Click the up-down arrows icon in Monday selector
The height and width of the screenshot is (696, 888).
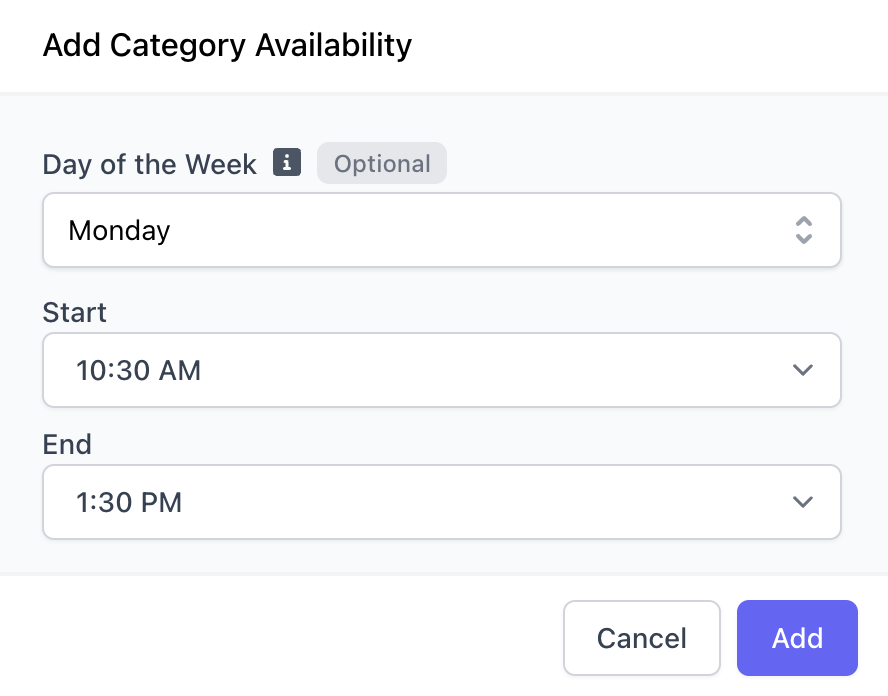[804, 230]
